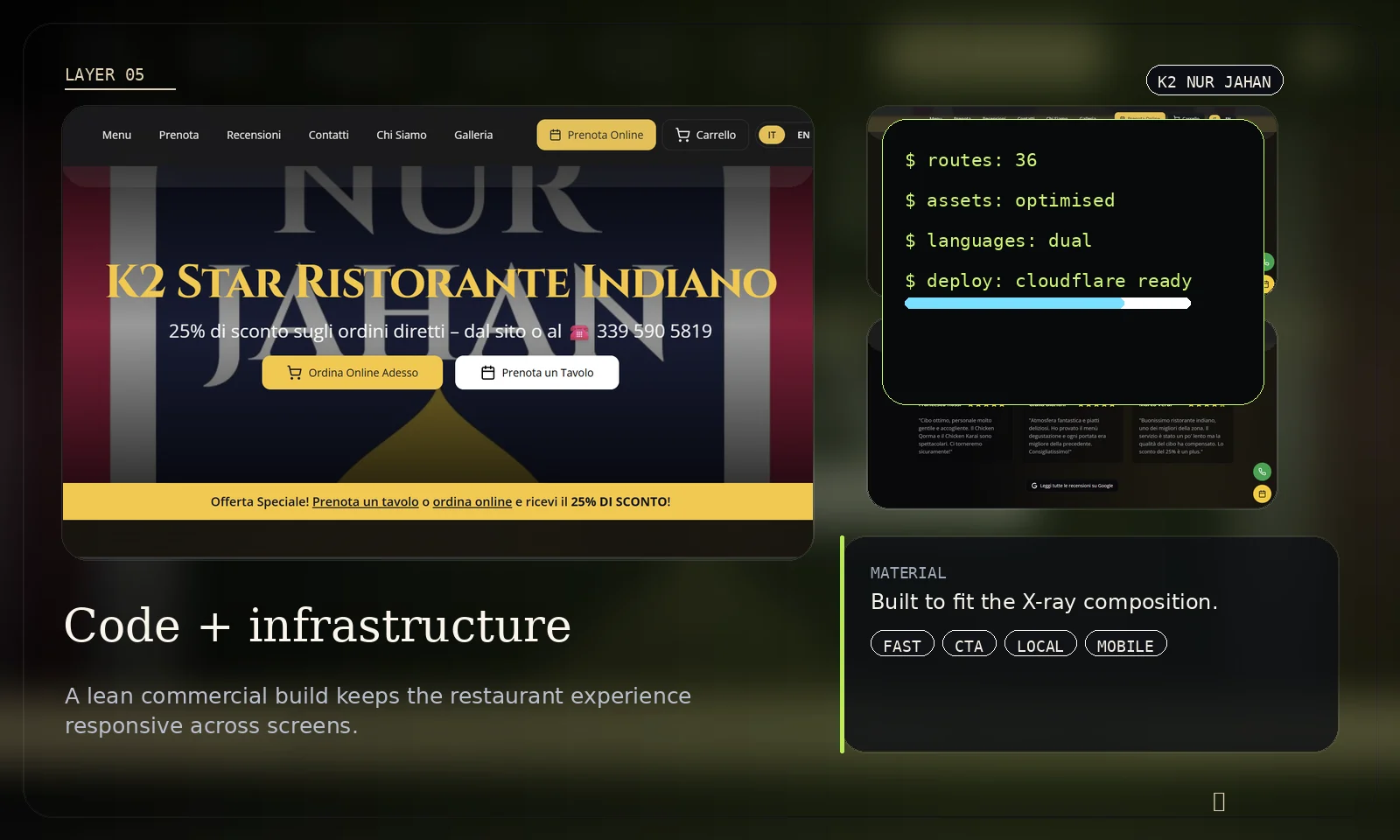Click the blue deploy progress bar

coord(1014,304)
